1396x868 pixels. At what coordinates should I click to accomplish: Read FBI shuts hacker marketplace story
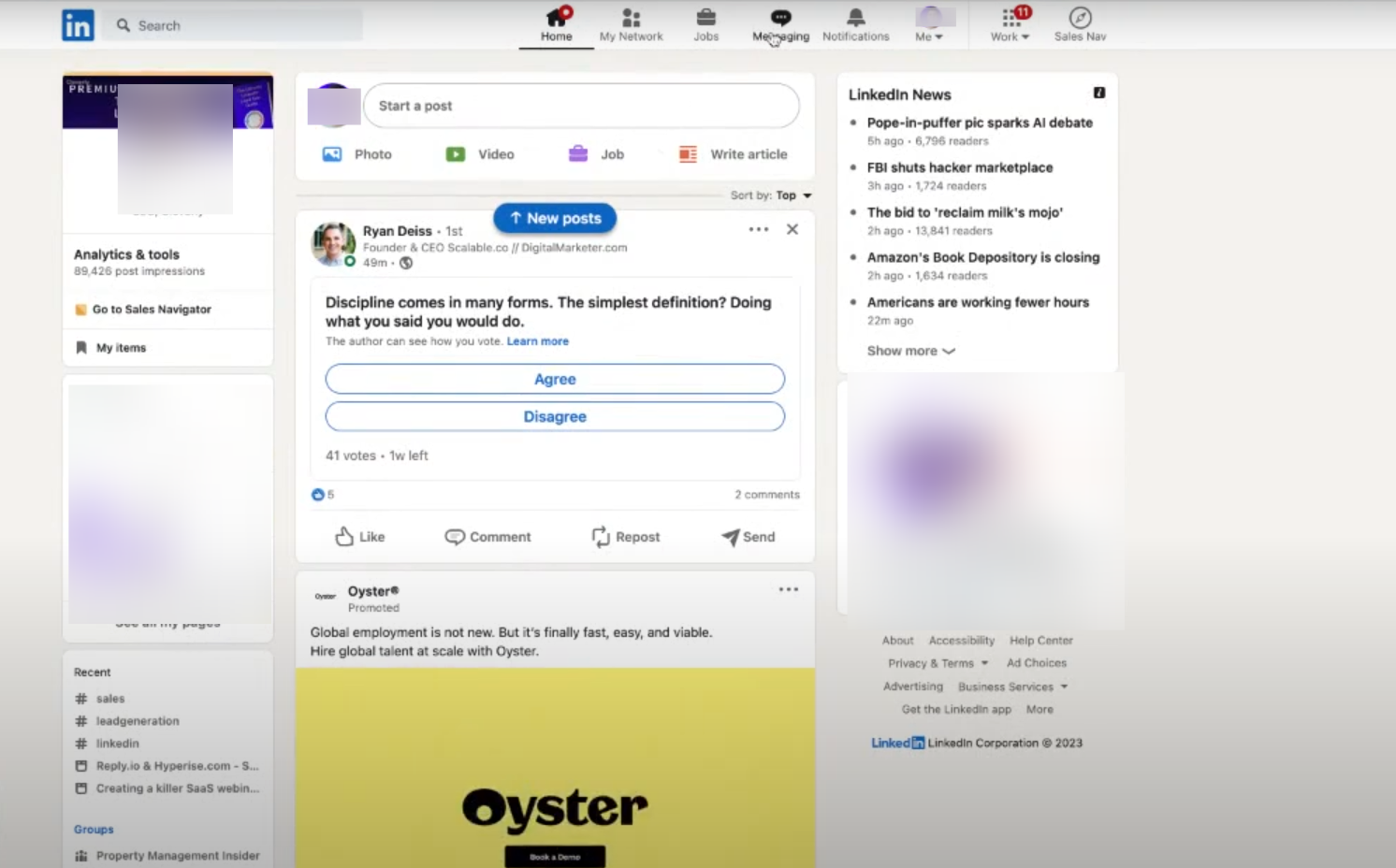960,167
